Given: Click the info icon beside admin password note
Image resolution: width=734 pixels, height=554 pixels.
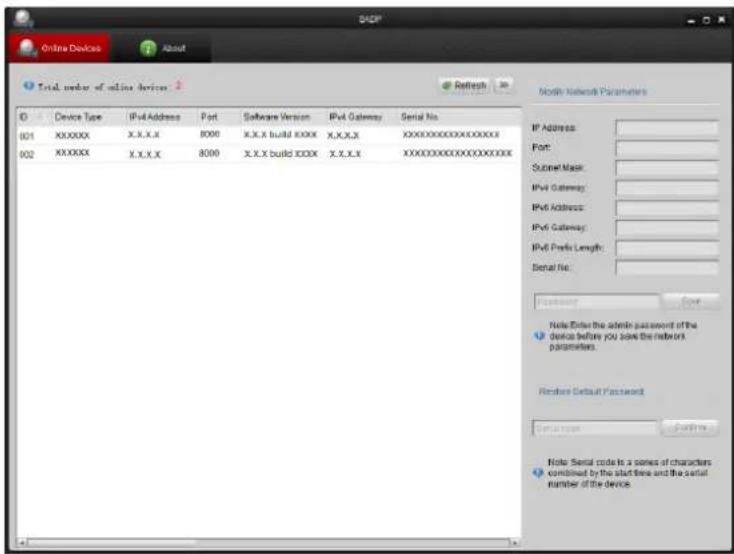Looking at the screenshot, I should (539, 336).
